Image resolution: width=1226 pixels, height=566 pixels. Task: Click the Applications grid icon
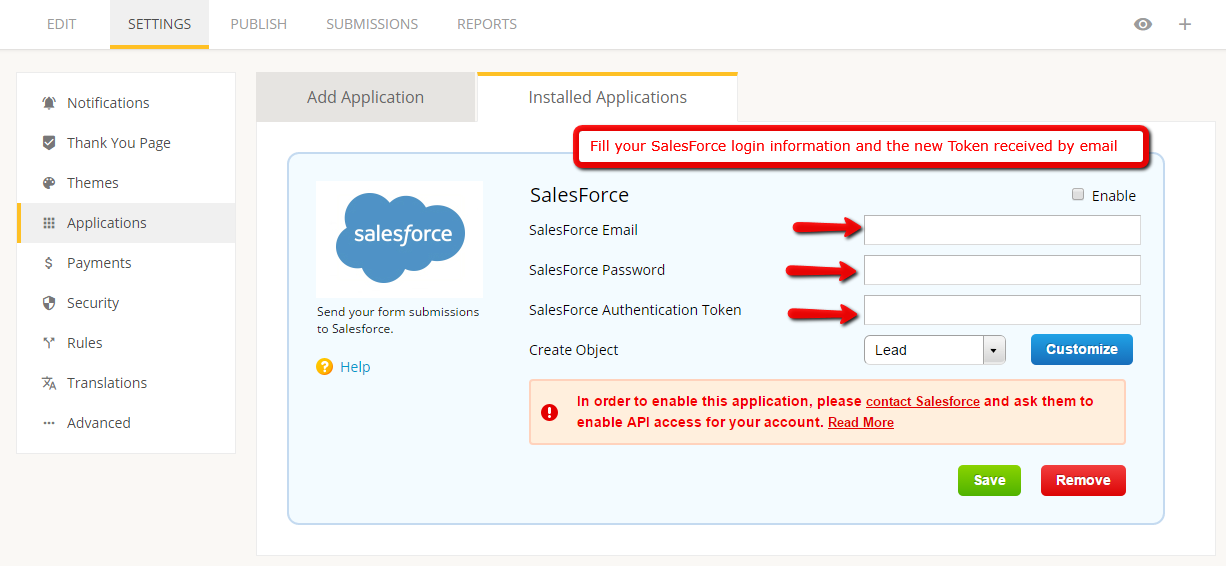(x=49, y=223)
